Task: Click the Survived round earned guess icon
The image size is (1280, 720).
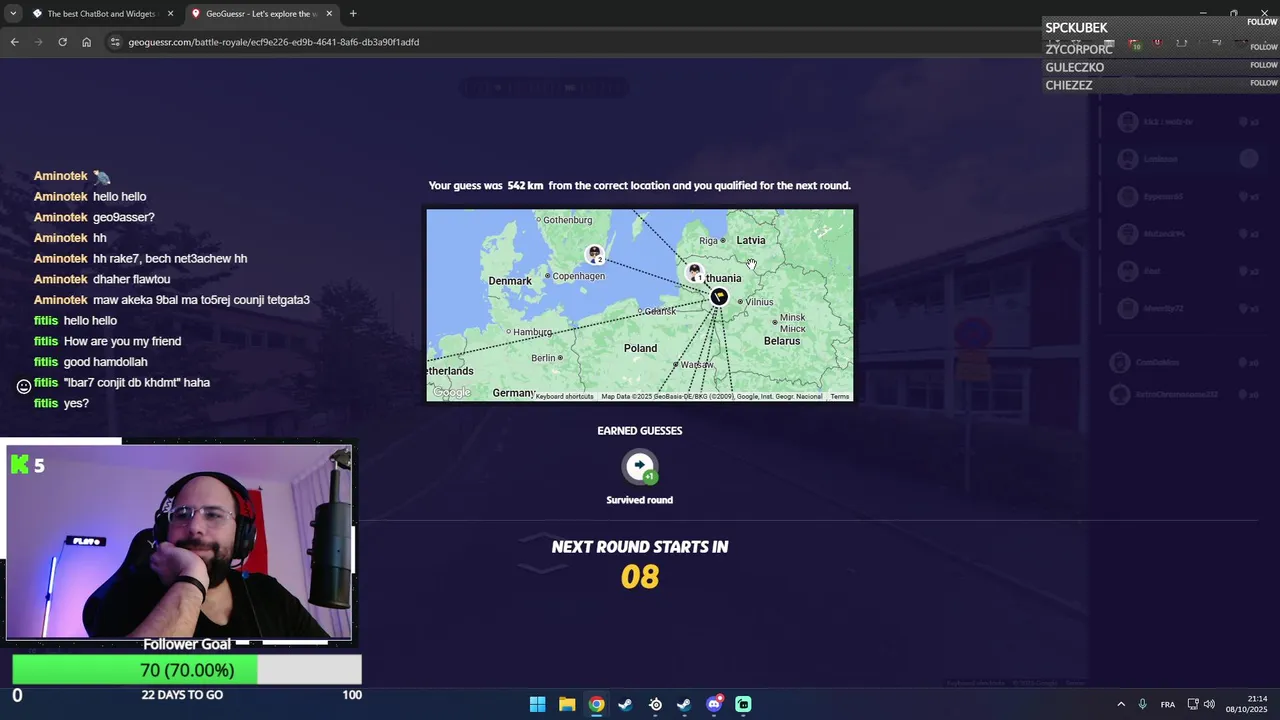Action: click(x=640, y=466)
